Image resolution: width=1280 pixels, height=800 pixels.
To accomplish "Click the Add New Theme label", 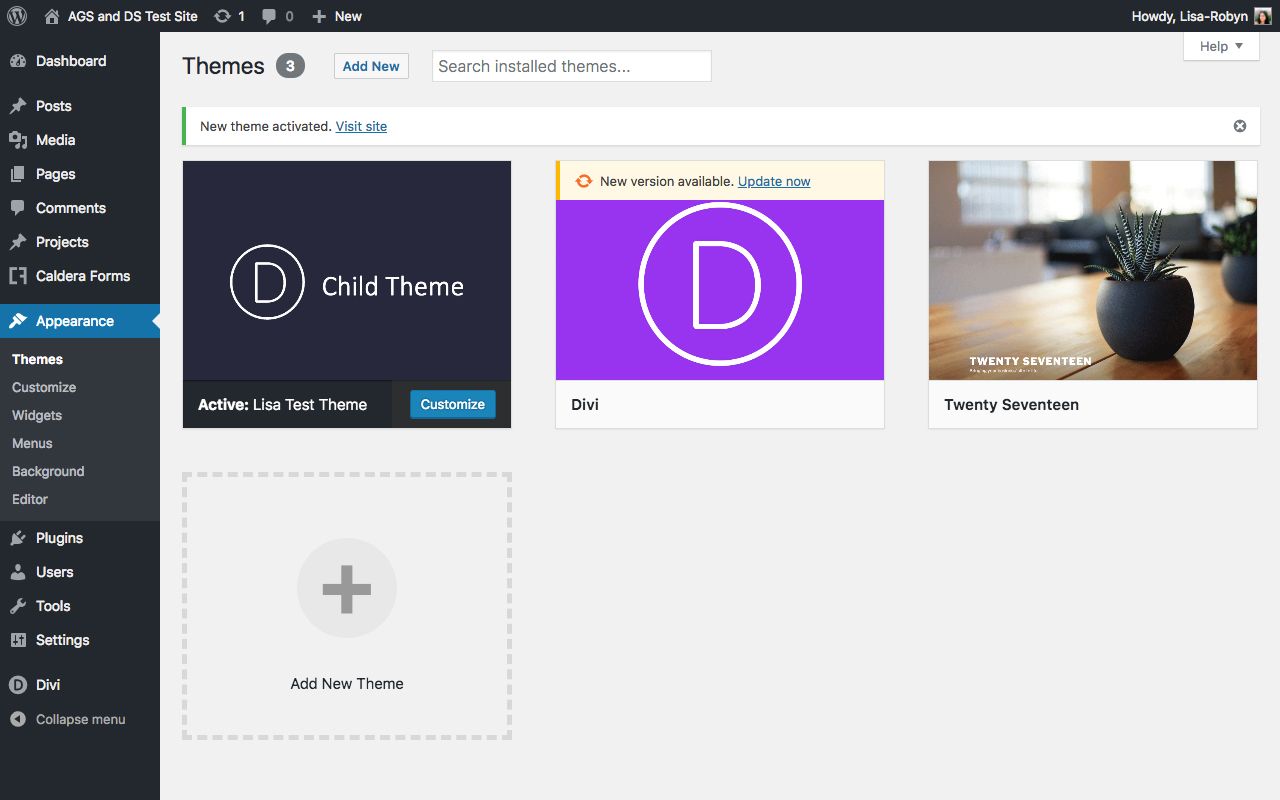I will [347, 684].
